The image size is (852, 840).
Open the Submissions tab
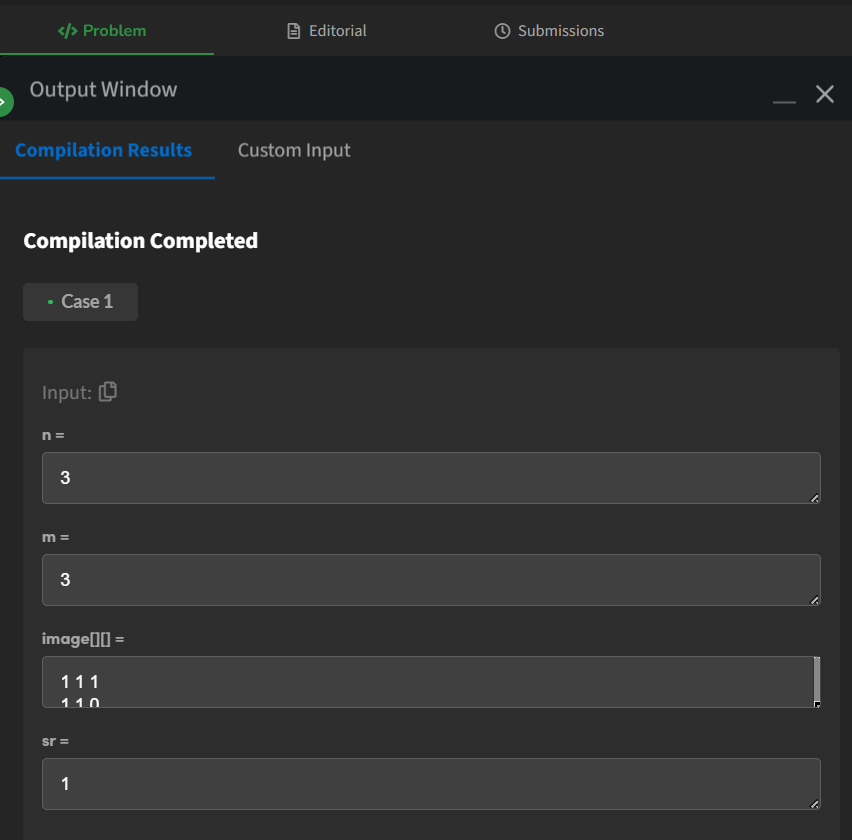click(x=549, y=30)
